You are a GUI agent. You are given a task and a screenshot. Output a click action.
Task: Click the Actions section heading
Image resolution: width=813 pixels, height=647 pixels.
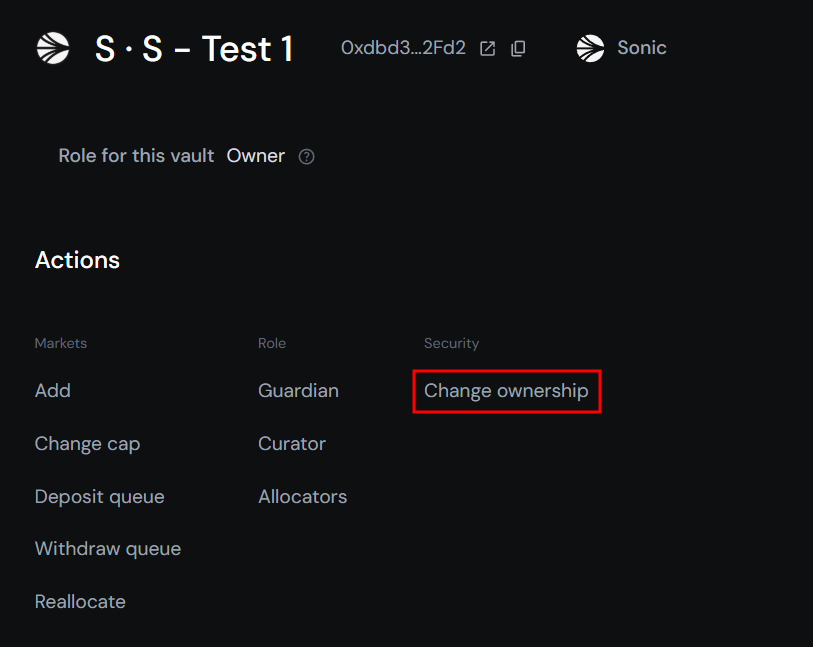[77, 260]
